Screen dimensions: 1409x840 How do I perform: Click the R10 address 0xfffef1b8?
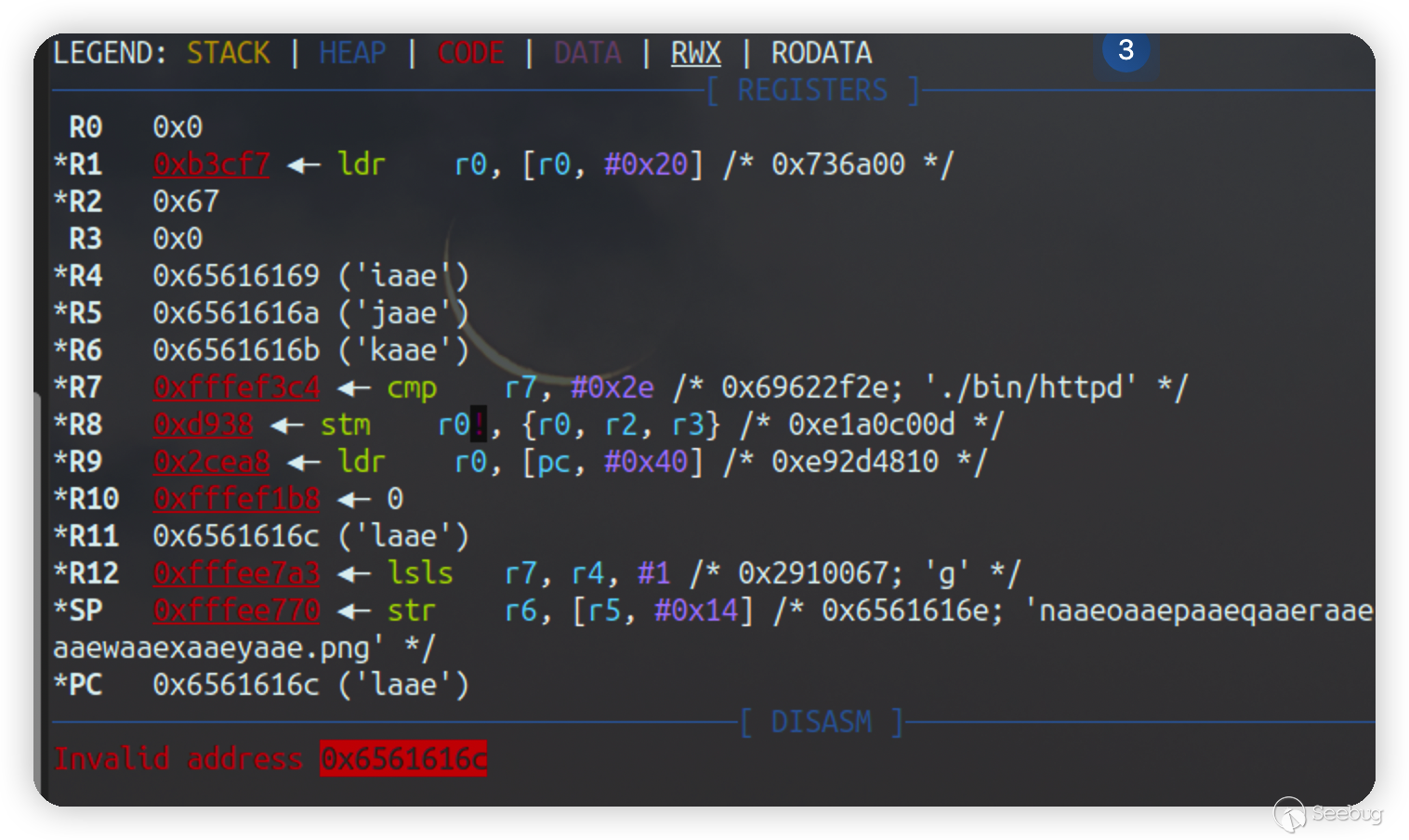point(236,499)
